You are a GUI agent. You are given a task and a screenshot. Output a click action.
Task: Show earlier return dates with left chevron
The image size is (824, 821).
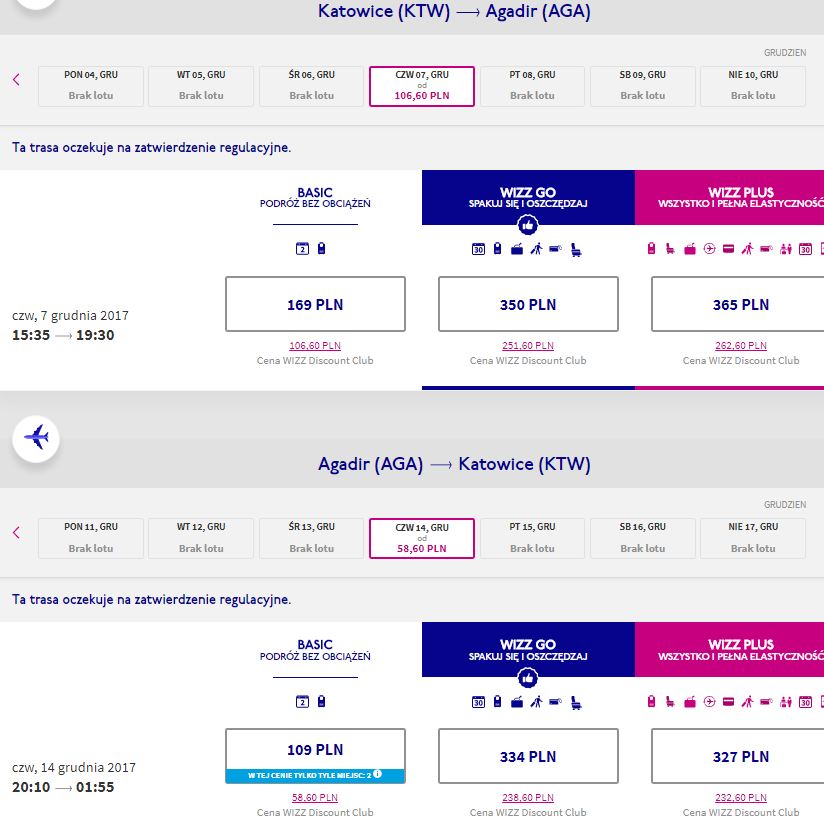tap(16, 532)
